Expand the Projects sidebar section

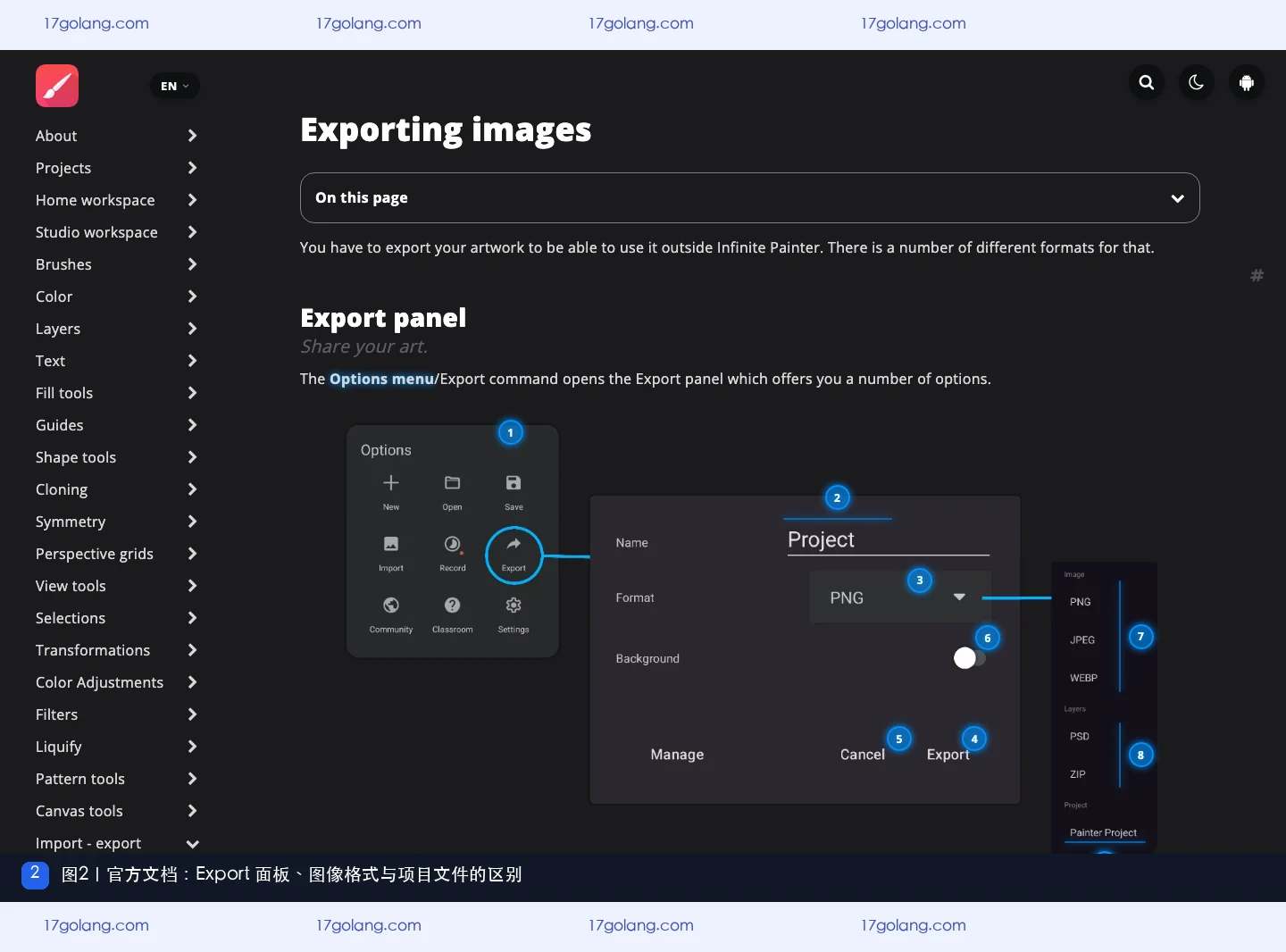pyautogui.click(x=192, y=168)
